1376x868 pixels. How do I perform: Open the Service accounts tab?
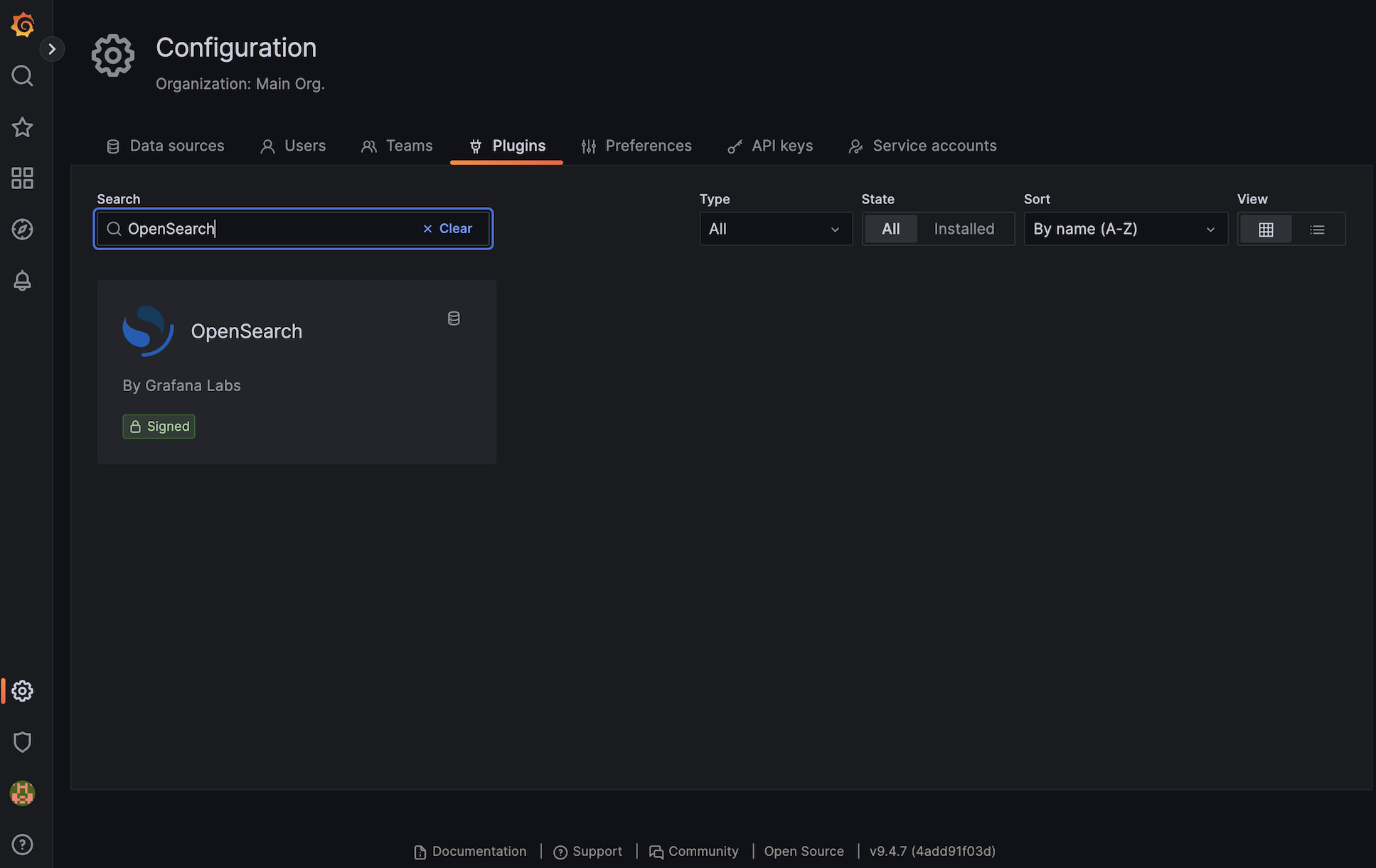922,146
